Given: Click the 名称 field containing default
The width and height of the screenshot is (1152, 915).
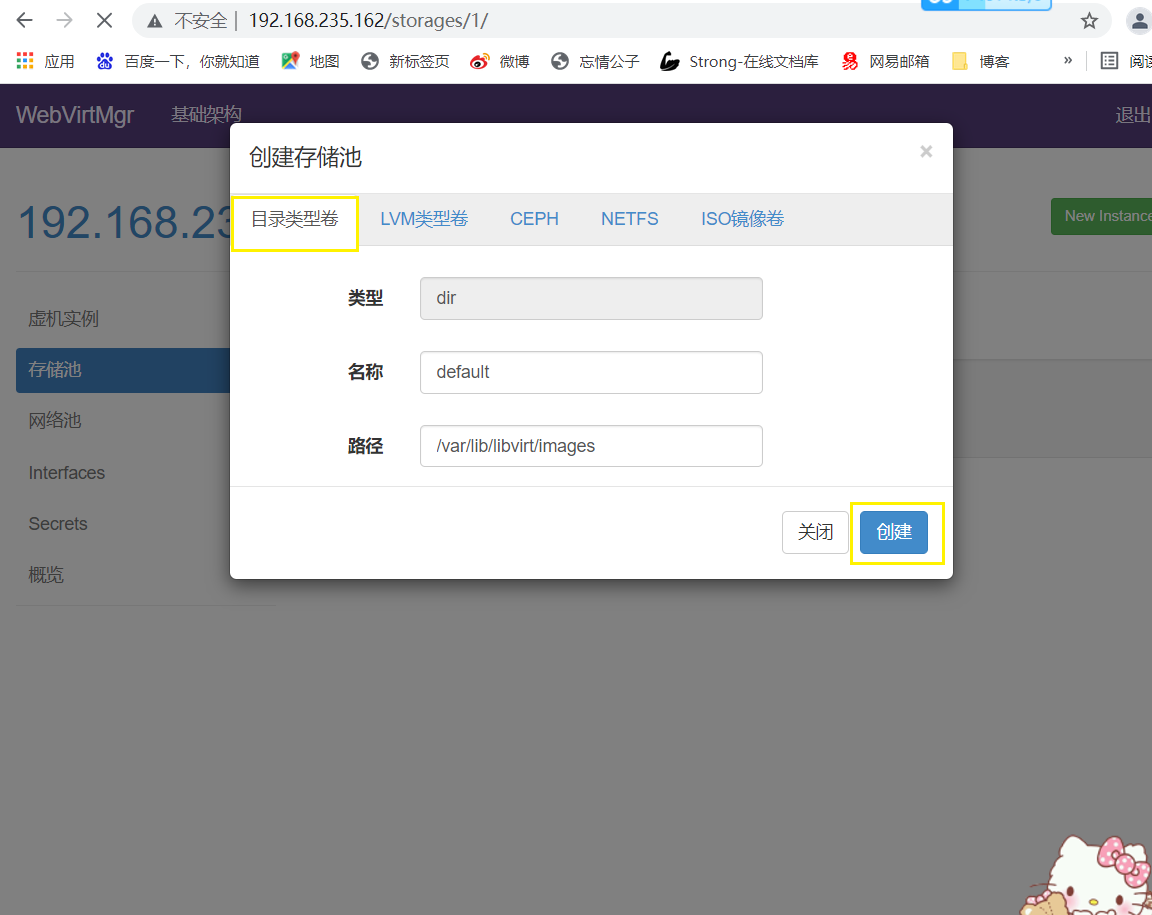Looking at the screenshot, I should coord(591,371).
